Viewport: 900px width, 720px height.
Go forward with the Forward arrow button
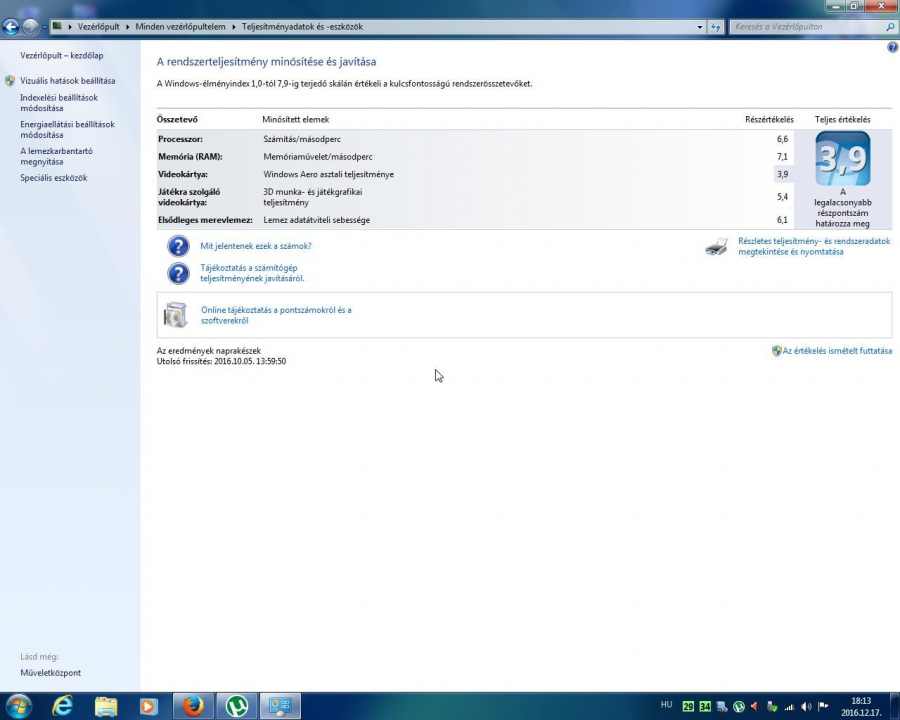point(30,26)
